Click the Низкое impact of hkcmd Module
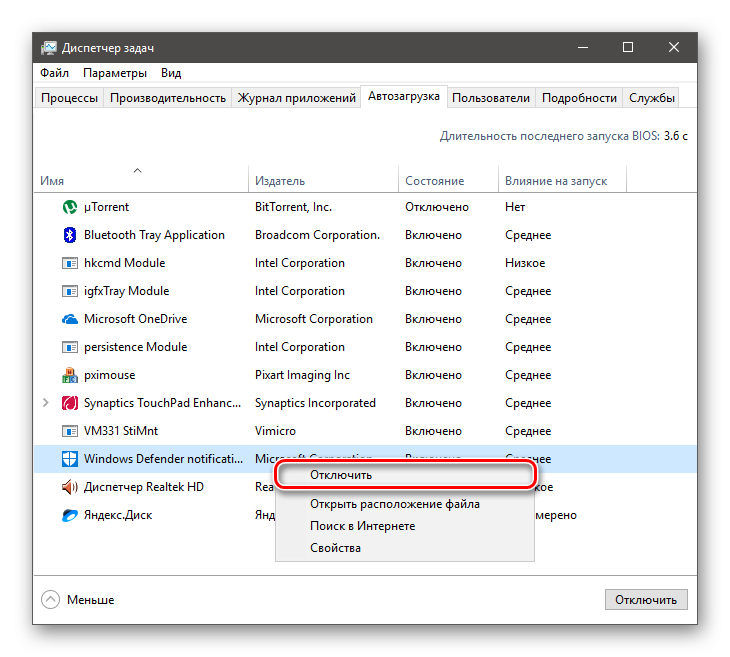730x657 pixels. point(525,263)
